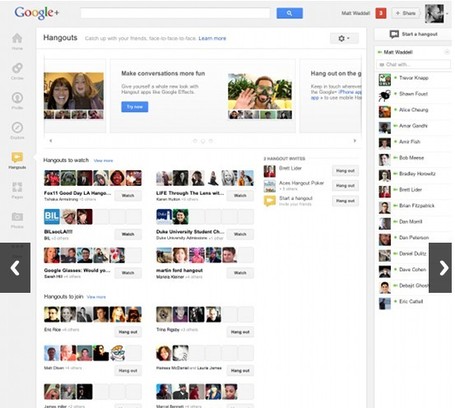Click Start a hangout button
The height and width of the screenshot is (408, 455).
pyautogui.click(x=413, y=34)
